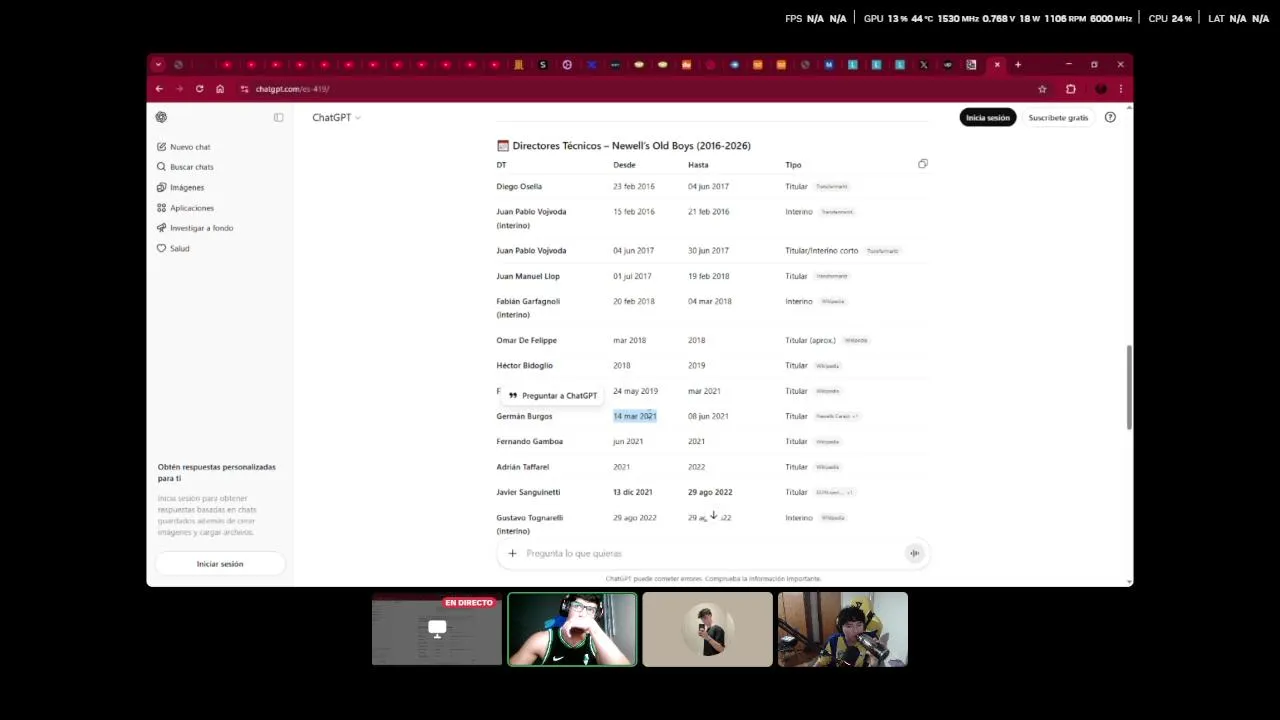Viewport: 1280px width, 720px height.
Task: Open the browser three-dot menu
Action: point(1120,89)
